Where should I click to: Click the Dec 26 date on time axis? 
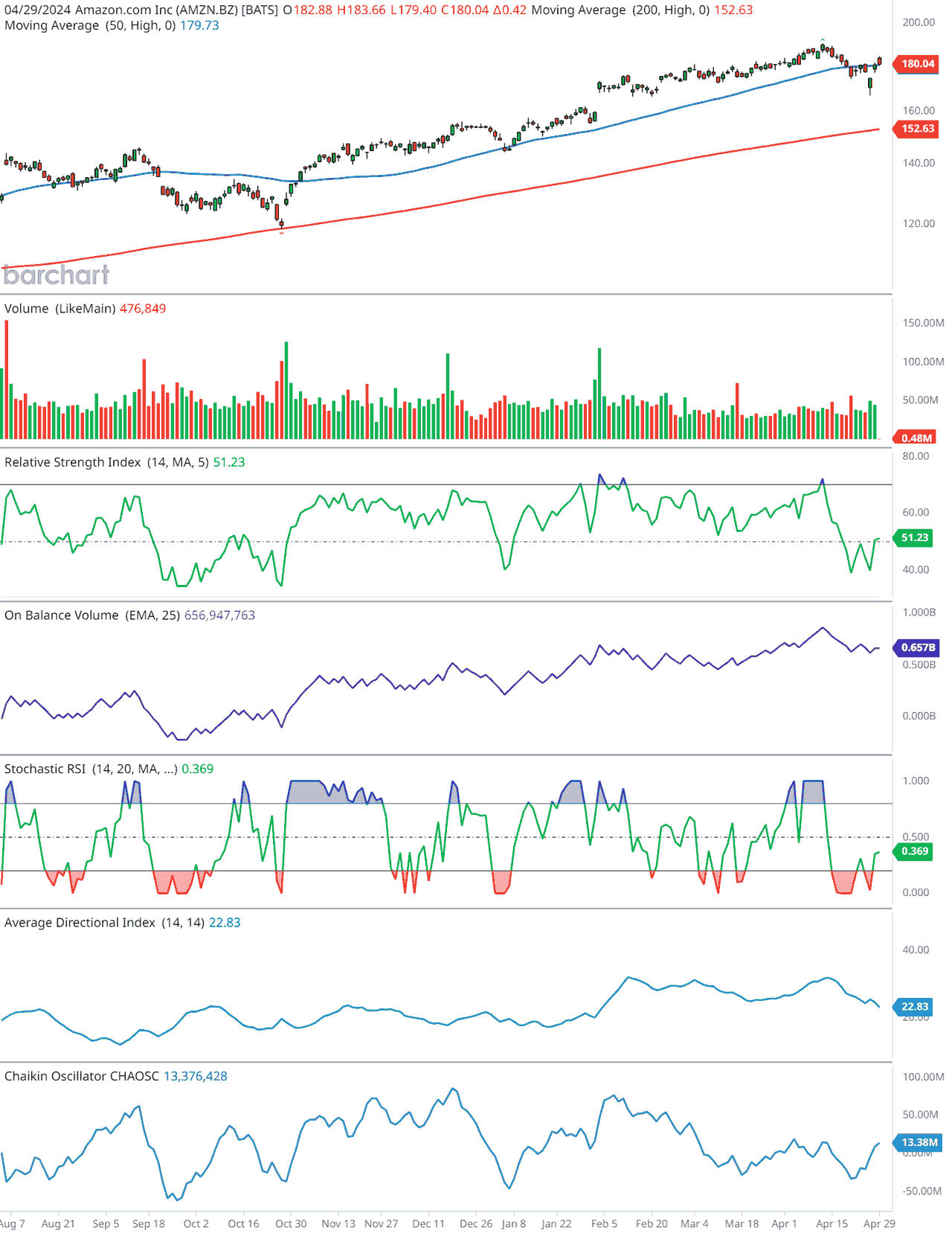point(476,1223)
